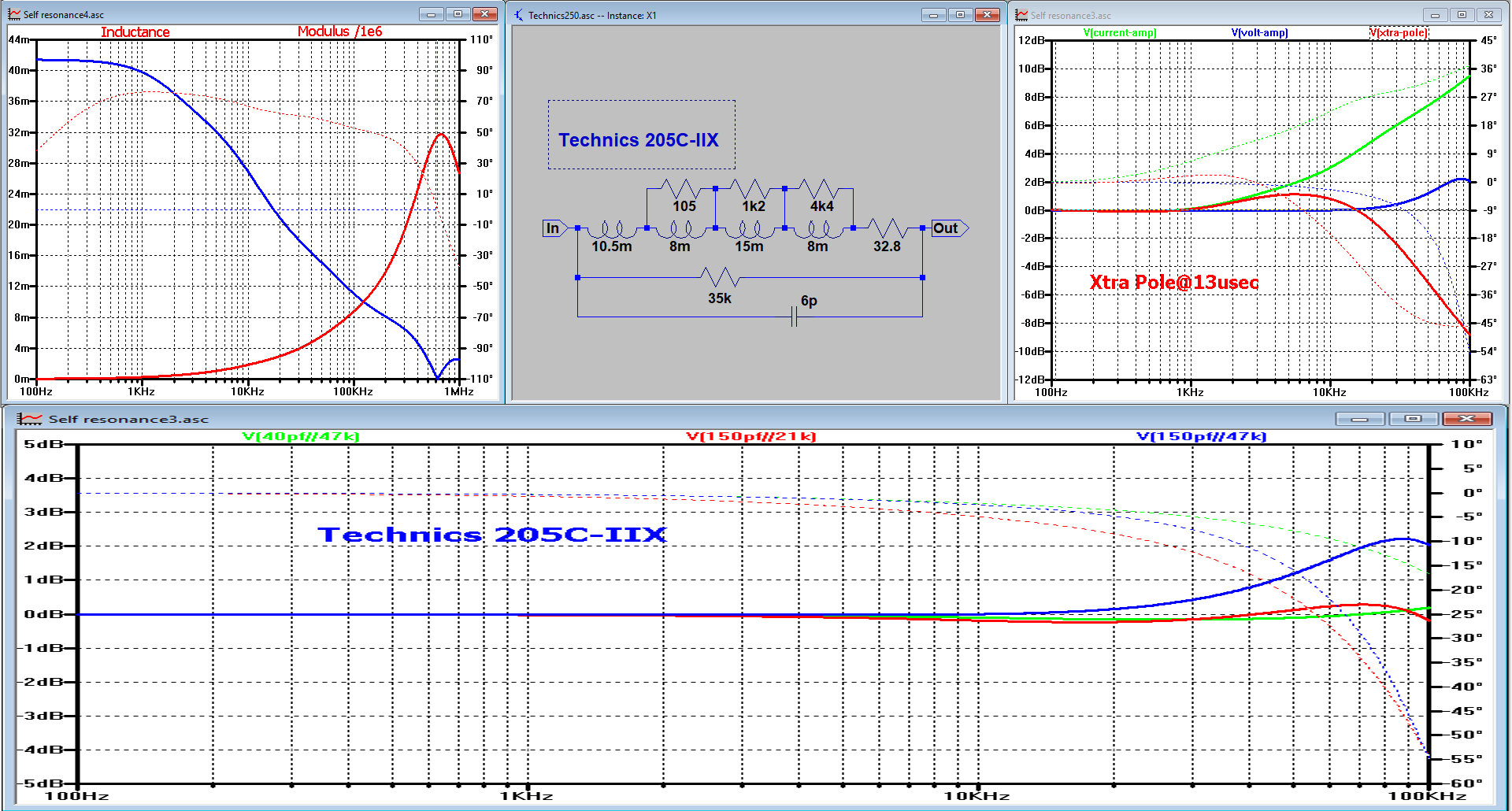
Task: Click the 110° label at top of Self resonance4 phase axis
Action: click(x=482, y=39)
